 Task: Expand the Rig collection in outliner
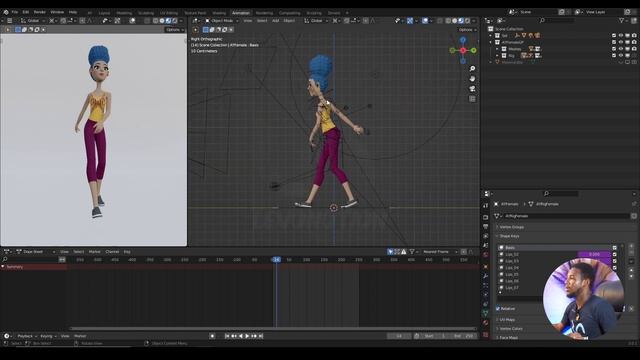[x=498, y=56]
